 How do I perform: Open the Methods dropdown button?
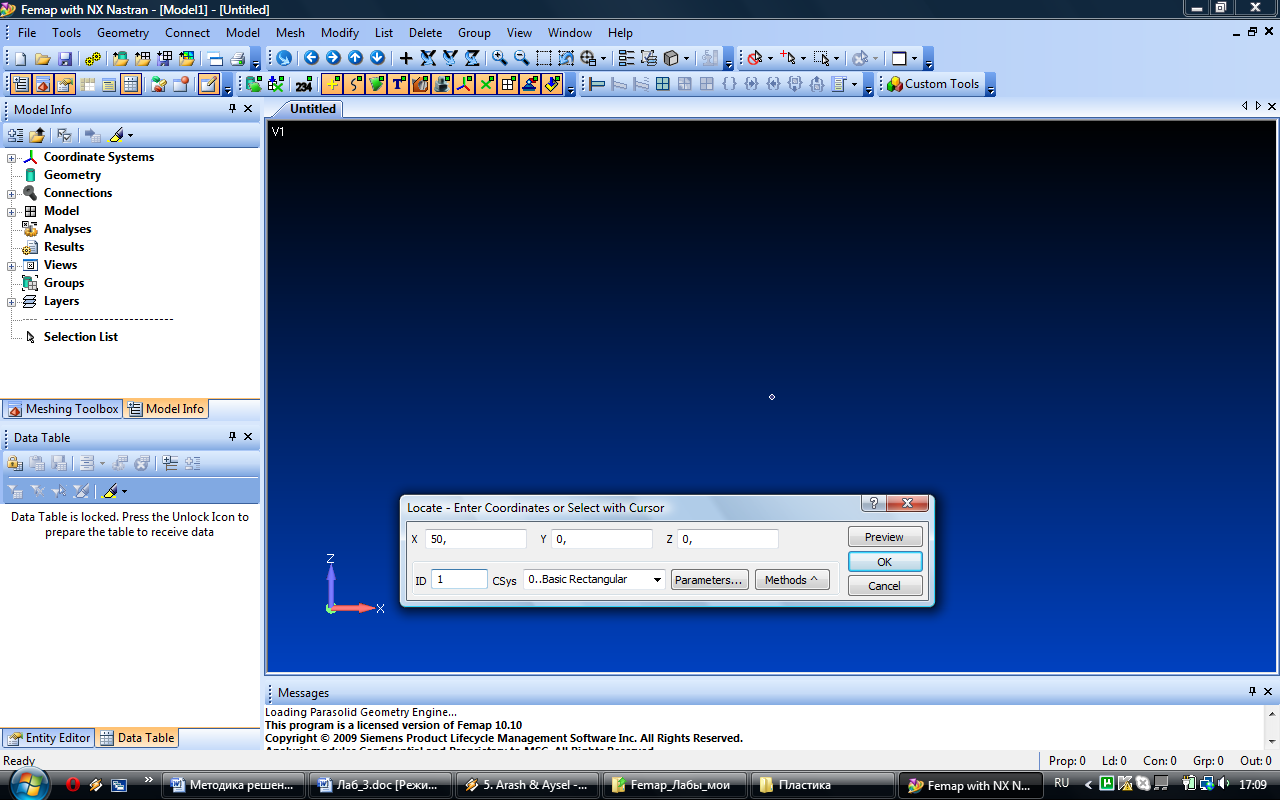pos(792,579)
